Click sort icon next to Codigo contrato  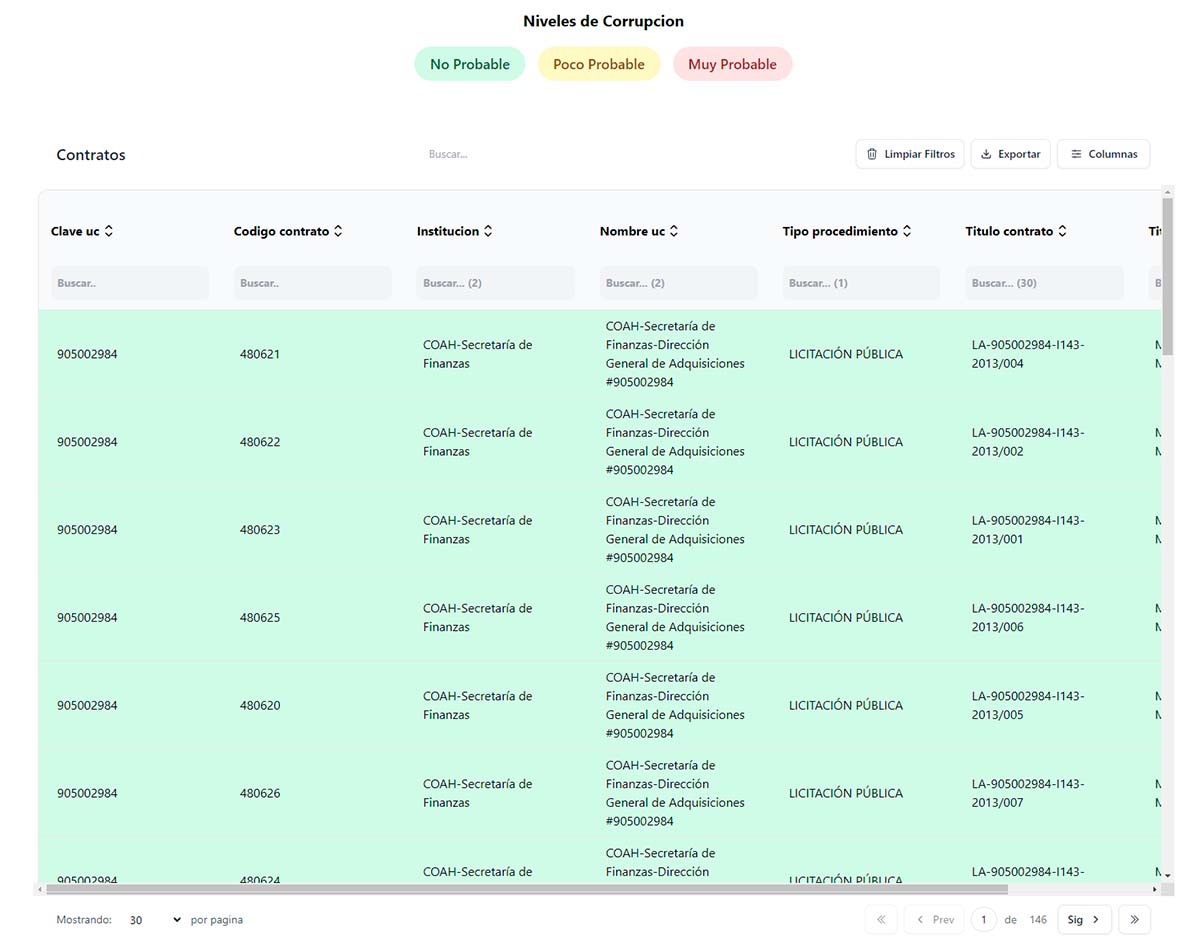[x=338, y=231]
